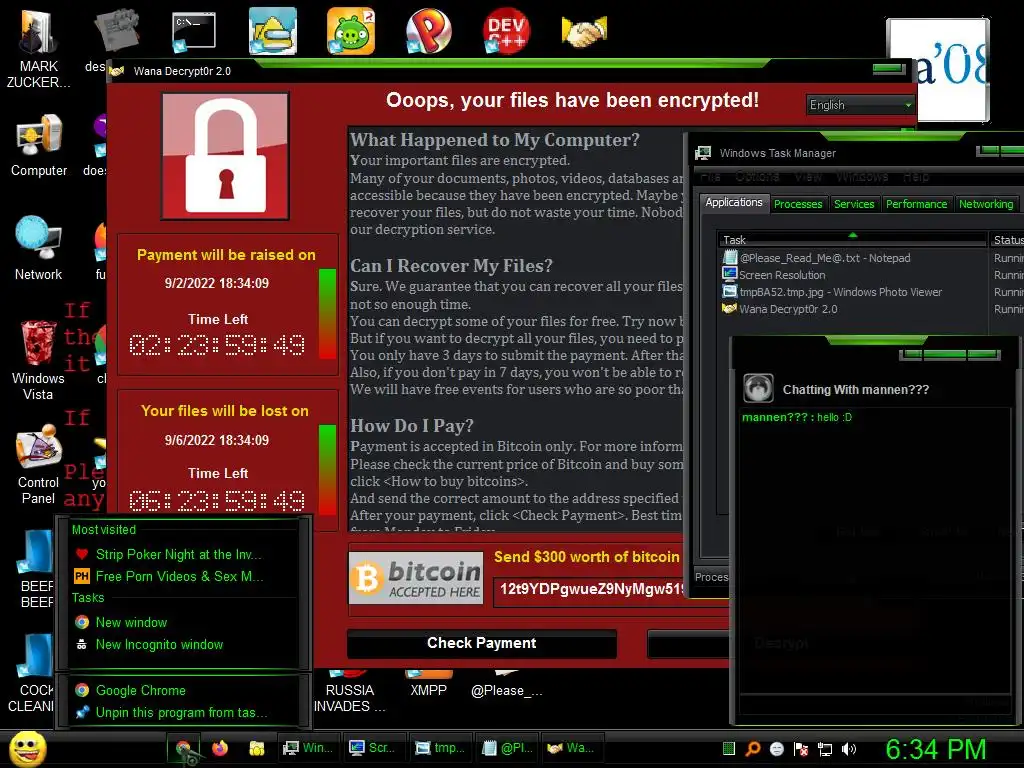
Task: Launch Firefox from the taskbar
Action: [x=220, y=748]
